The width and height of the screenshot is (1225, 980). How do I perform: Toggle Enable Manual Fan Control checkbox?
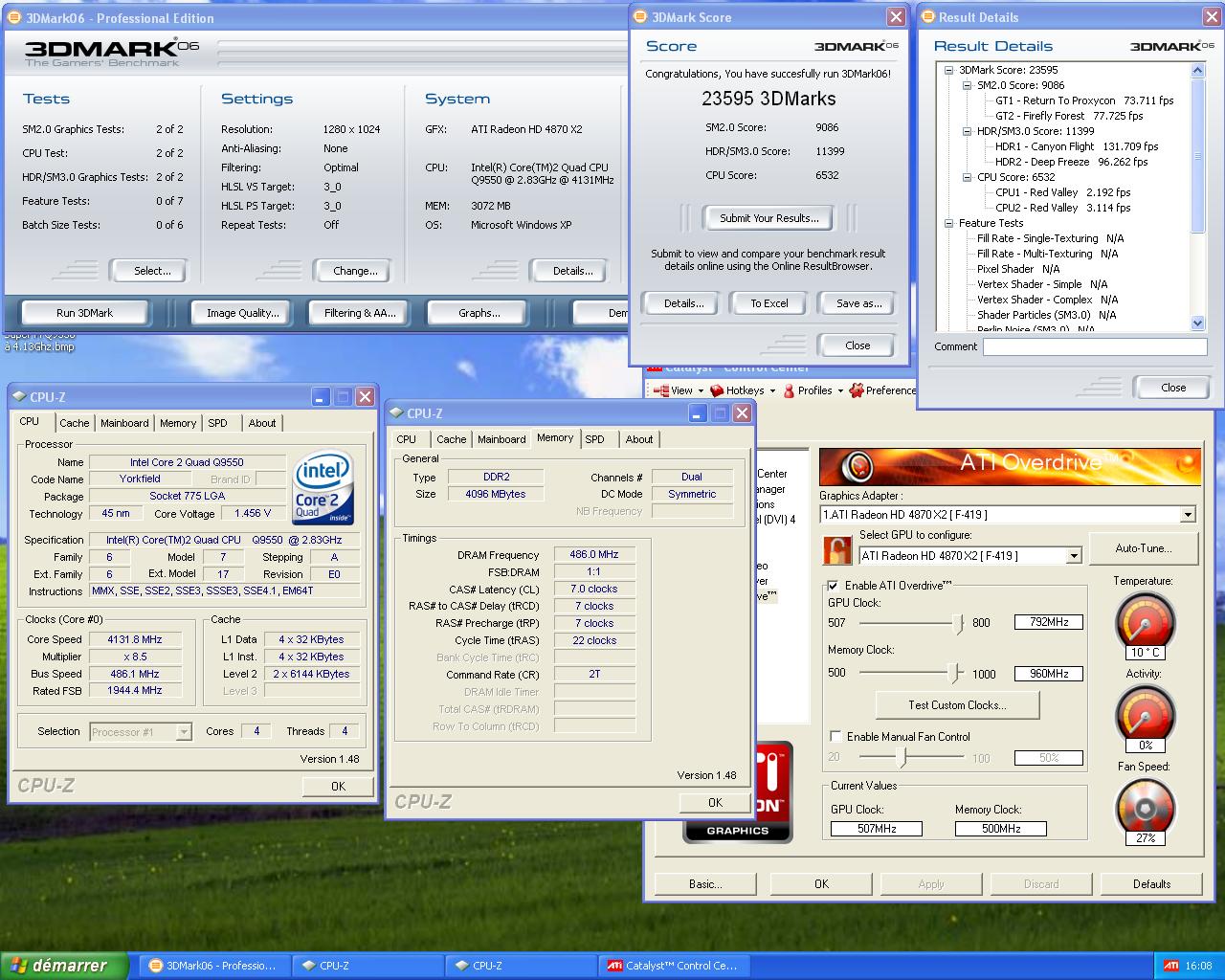pos(835,736)
